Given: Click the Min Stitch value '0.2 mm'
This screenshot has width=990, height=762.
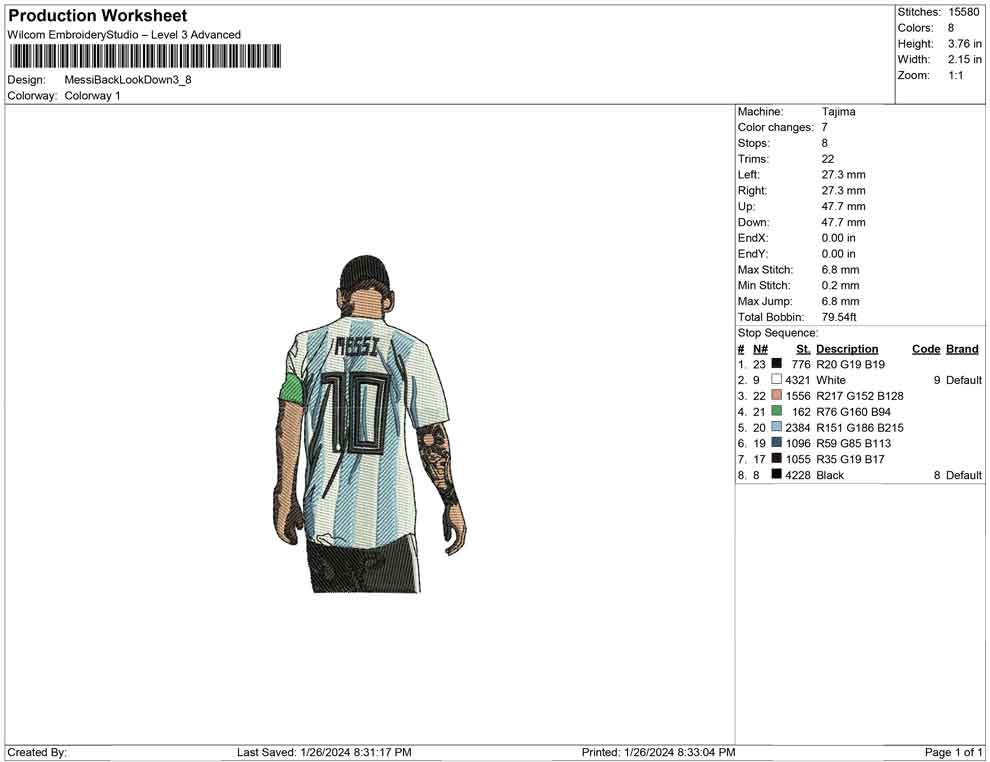Looking at the screenshot, I should [x=840, y=285].
